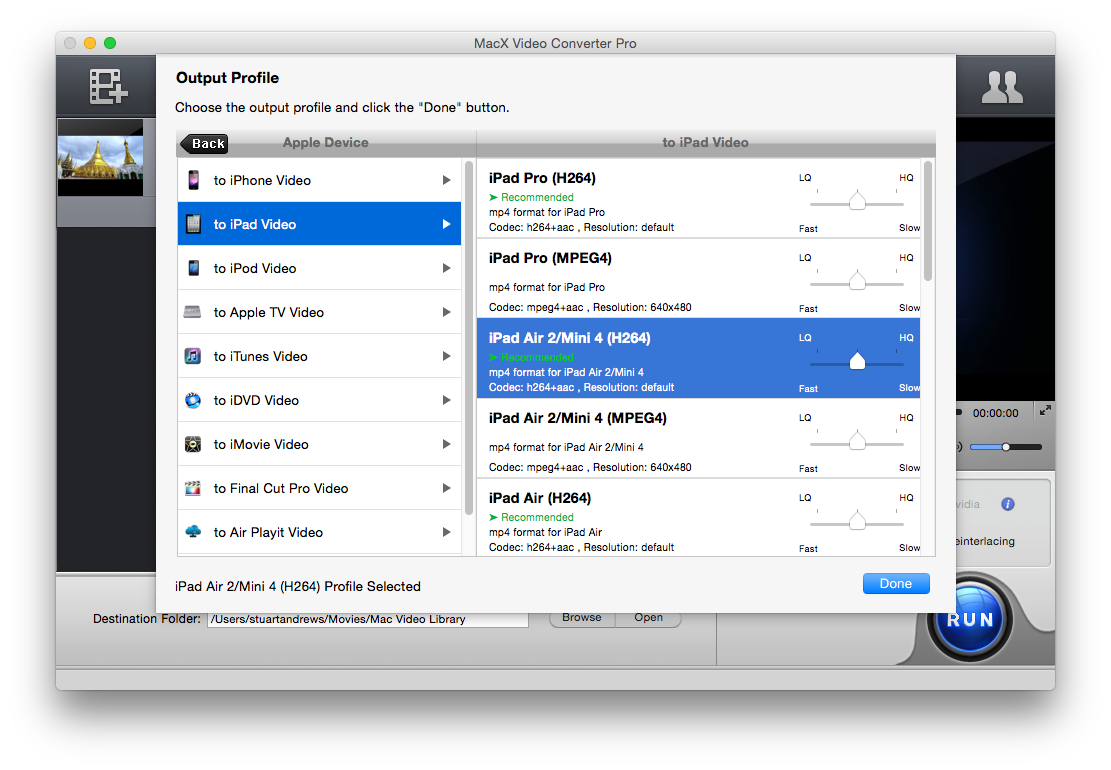Expand the to Air Playit Video arrow

446,532
